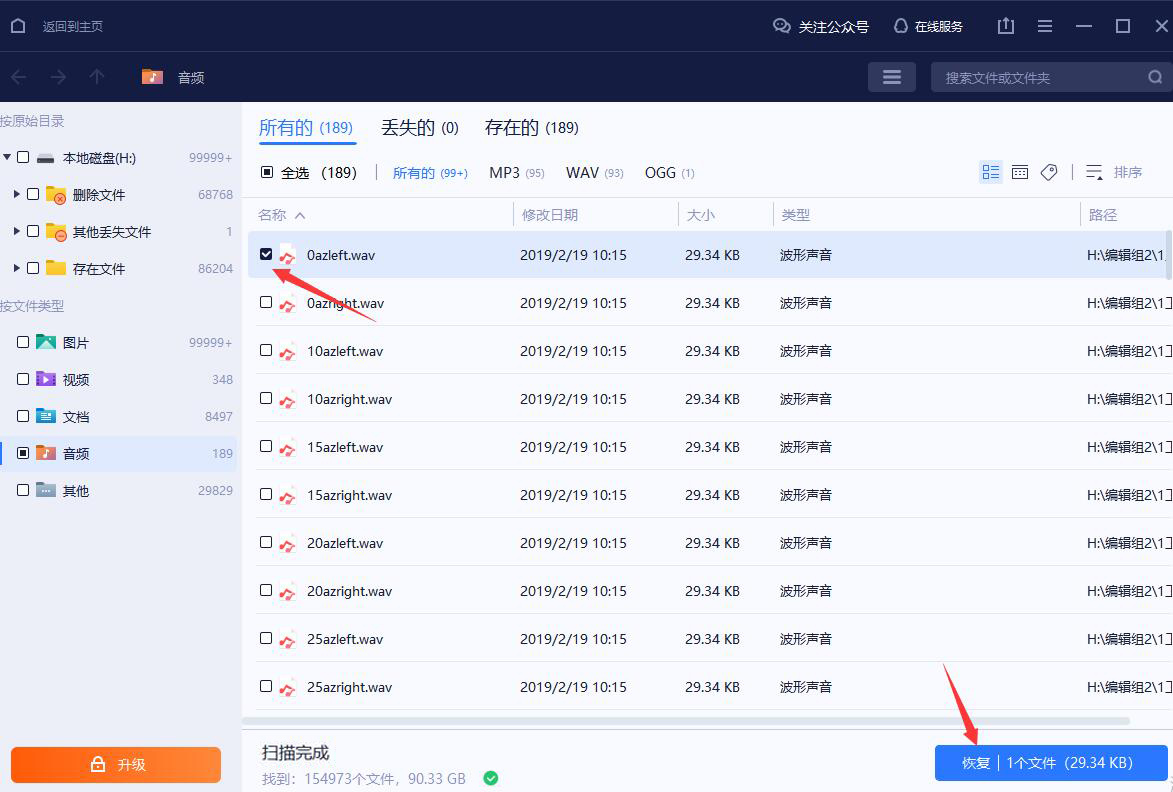The image size is (1173, 792).
Task: Expand the 删除文件 tree node
Action: 16,194
